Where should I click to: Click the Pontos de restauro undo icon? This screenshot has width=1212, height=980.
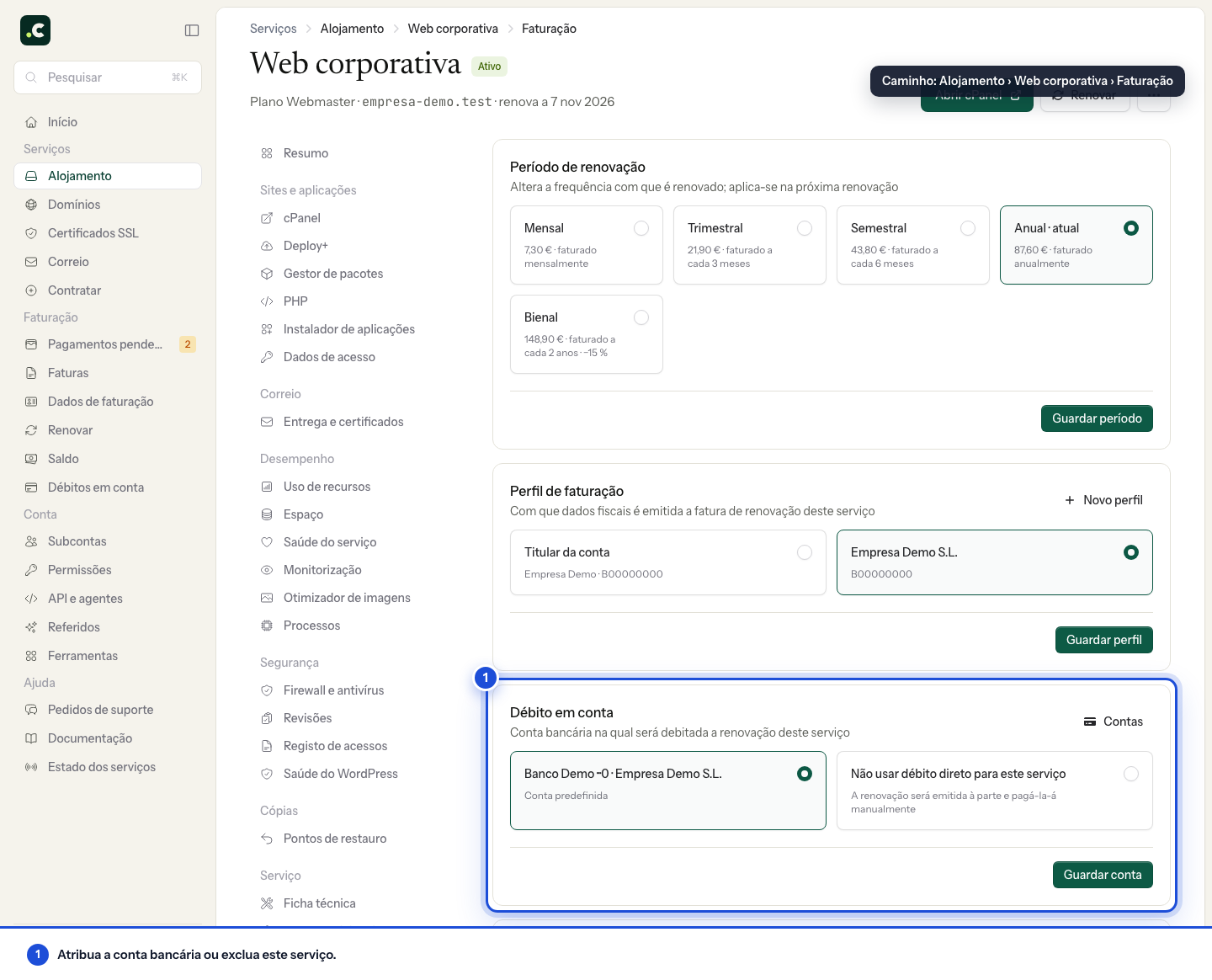click(267, 839)
